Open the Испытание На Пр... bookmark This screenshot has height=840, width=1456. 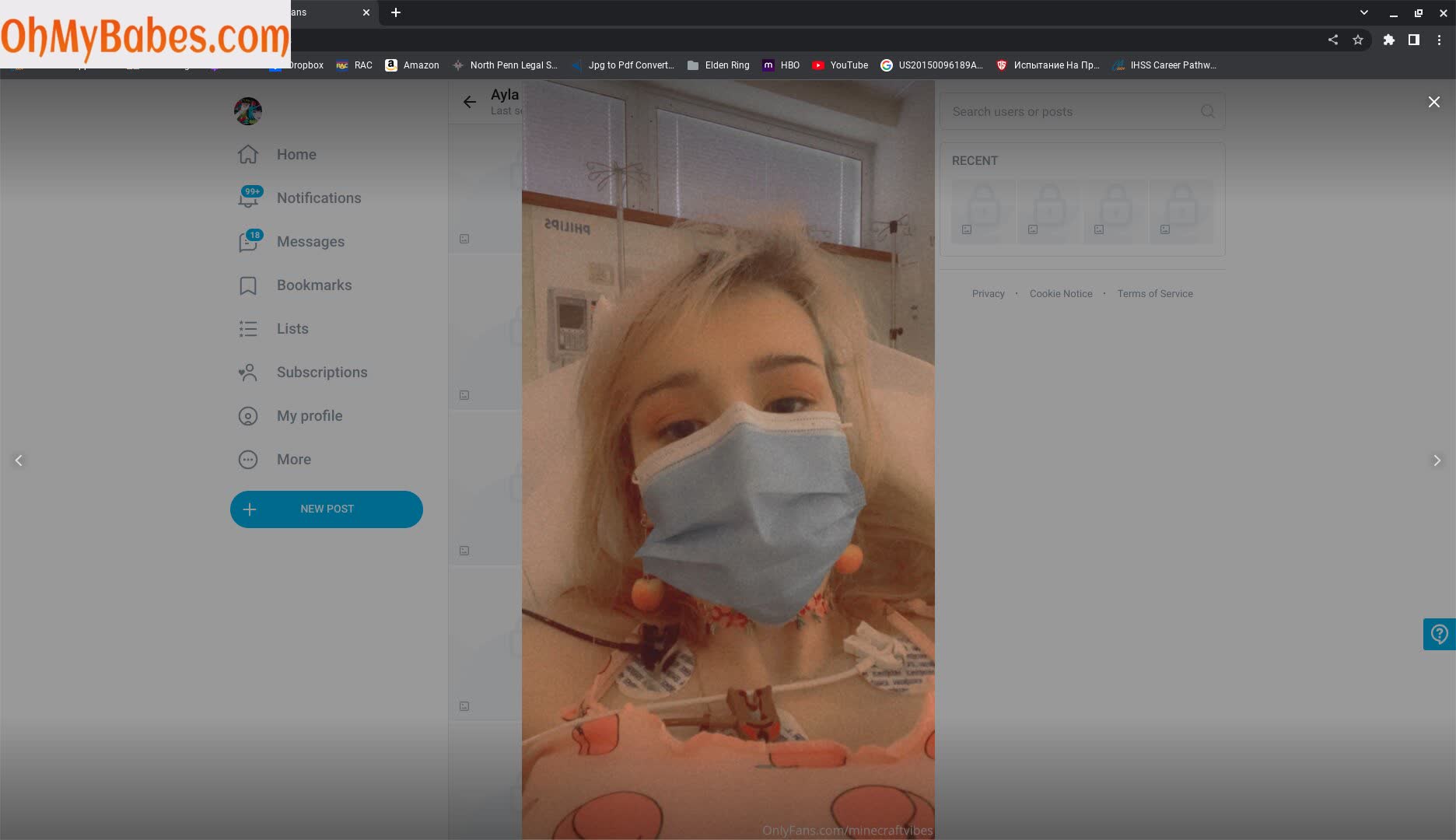point(1048,65)
